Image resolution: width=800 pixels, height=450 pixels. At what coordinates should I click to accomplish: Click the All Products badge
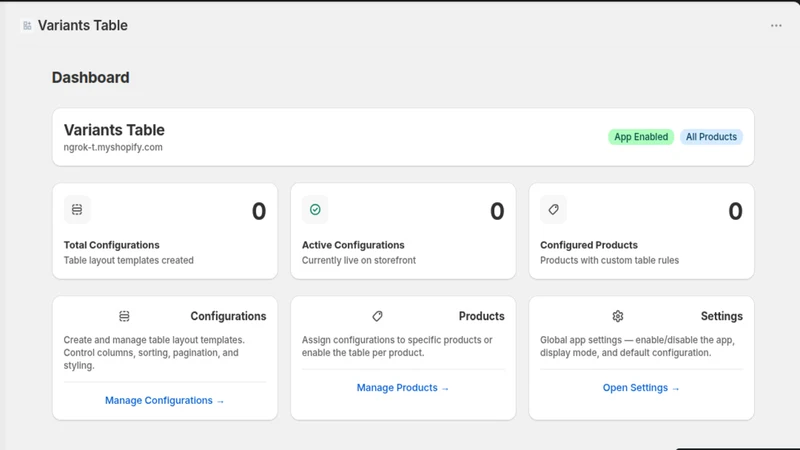[x=711, y=137]
